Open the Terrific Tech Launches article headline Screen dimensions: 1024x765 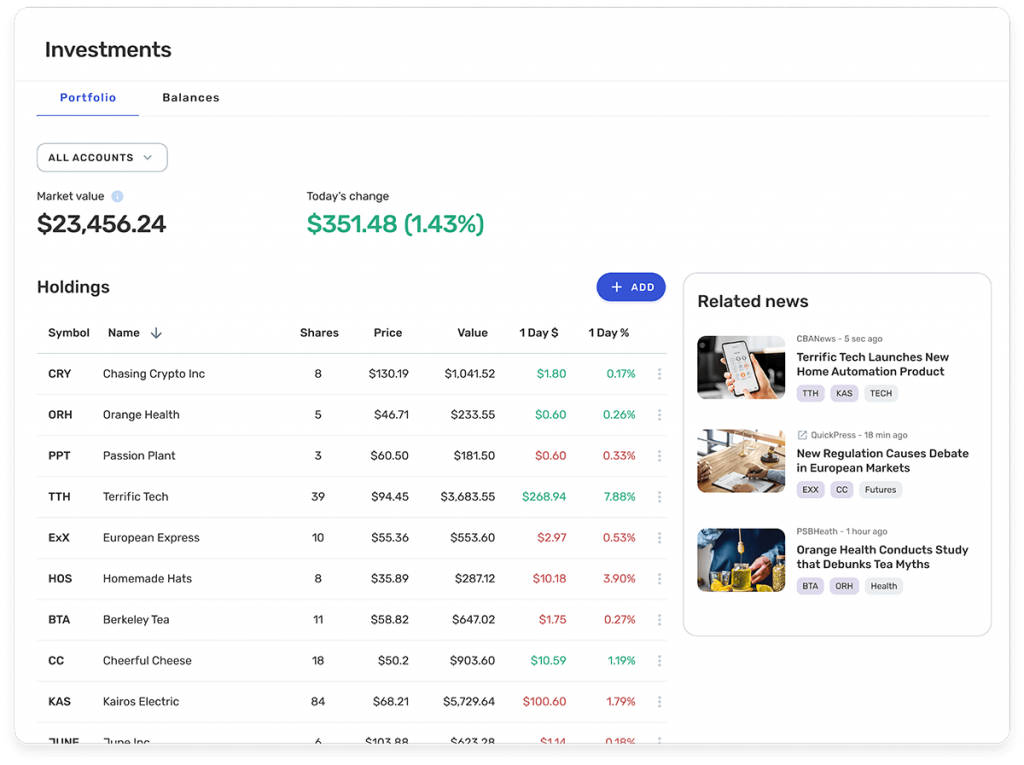click(872, 364)
